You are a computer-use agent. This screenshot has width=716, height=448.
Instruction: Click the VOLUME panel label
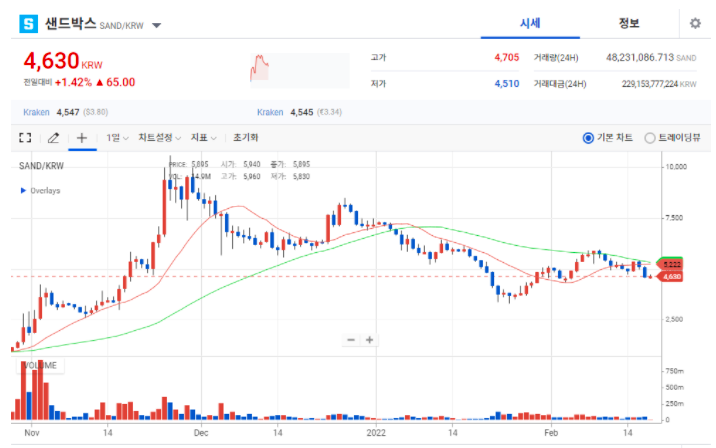[x=41, y=365]
